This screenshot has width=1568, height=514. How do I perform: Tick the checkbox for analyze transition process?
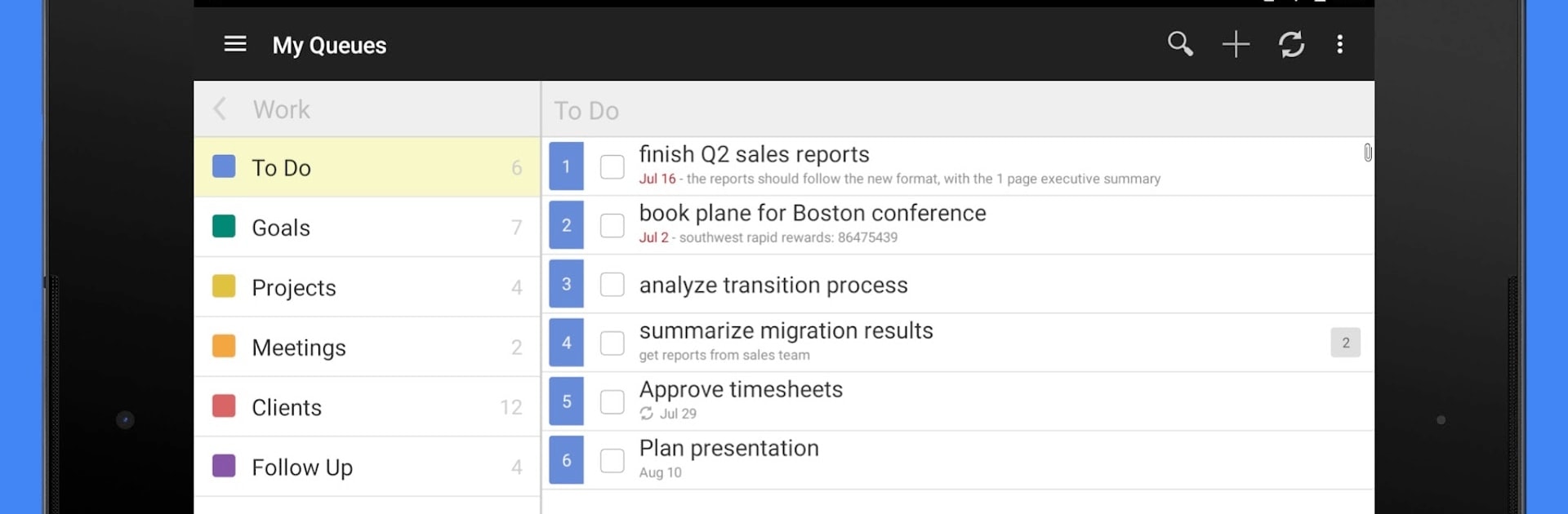point(612,285)
